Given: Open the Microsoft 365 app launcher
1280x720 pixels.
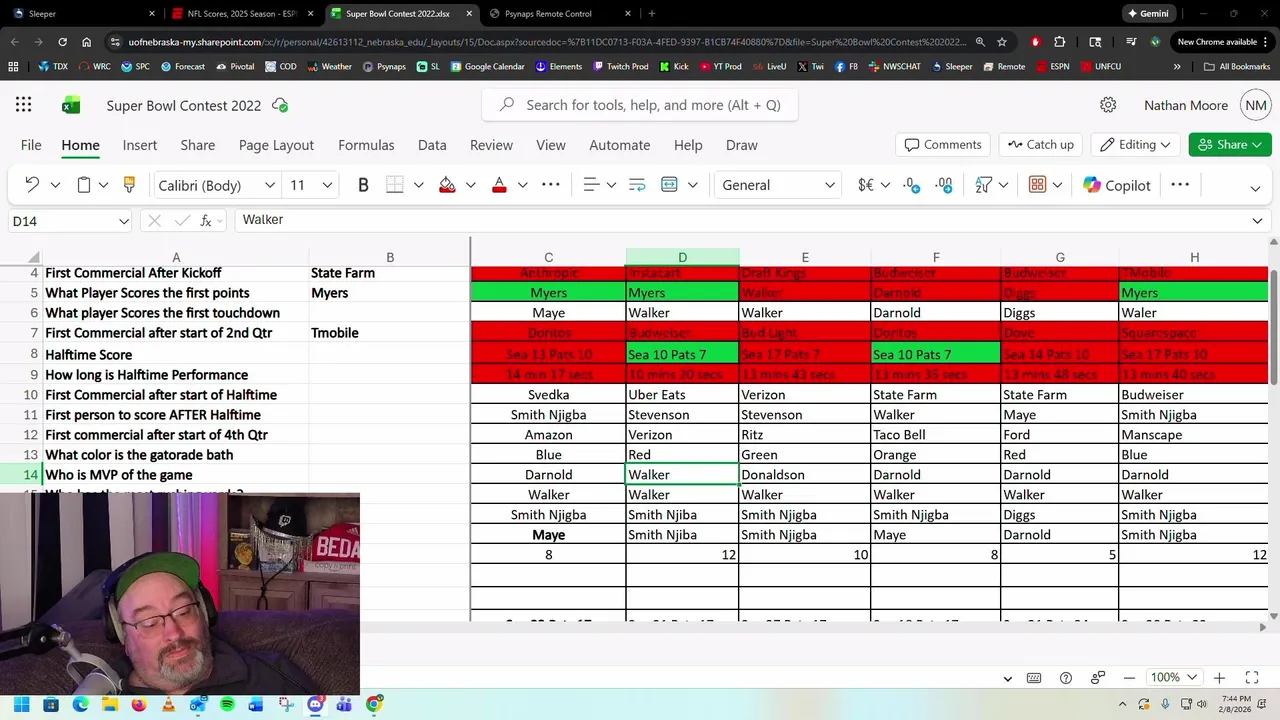Looking at the screenshot, I should coord(23,105).
